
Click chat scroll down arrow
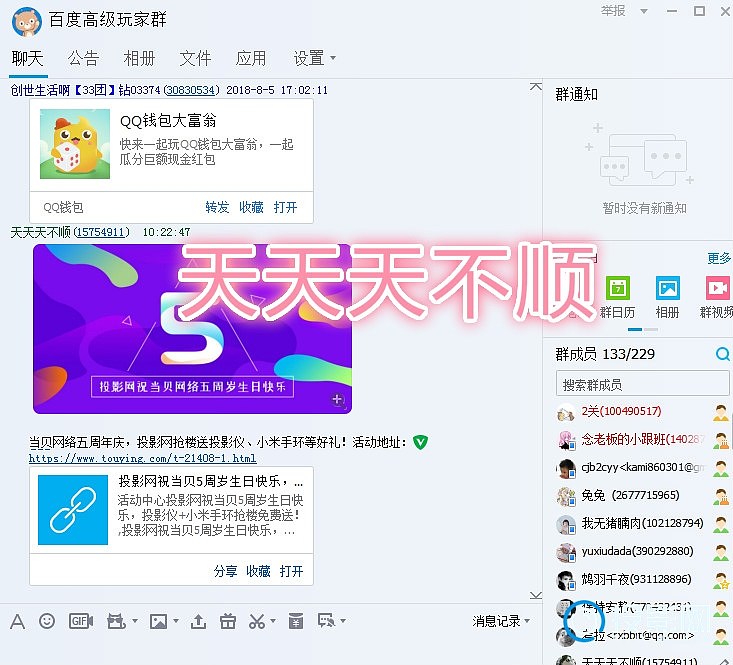536,595
